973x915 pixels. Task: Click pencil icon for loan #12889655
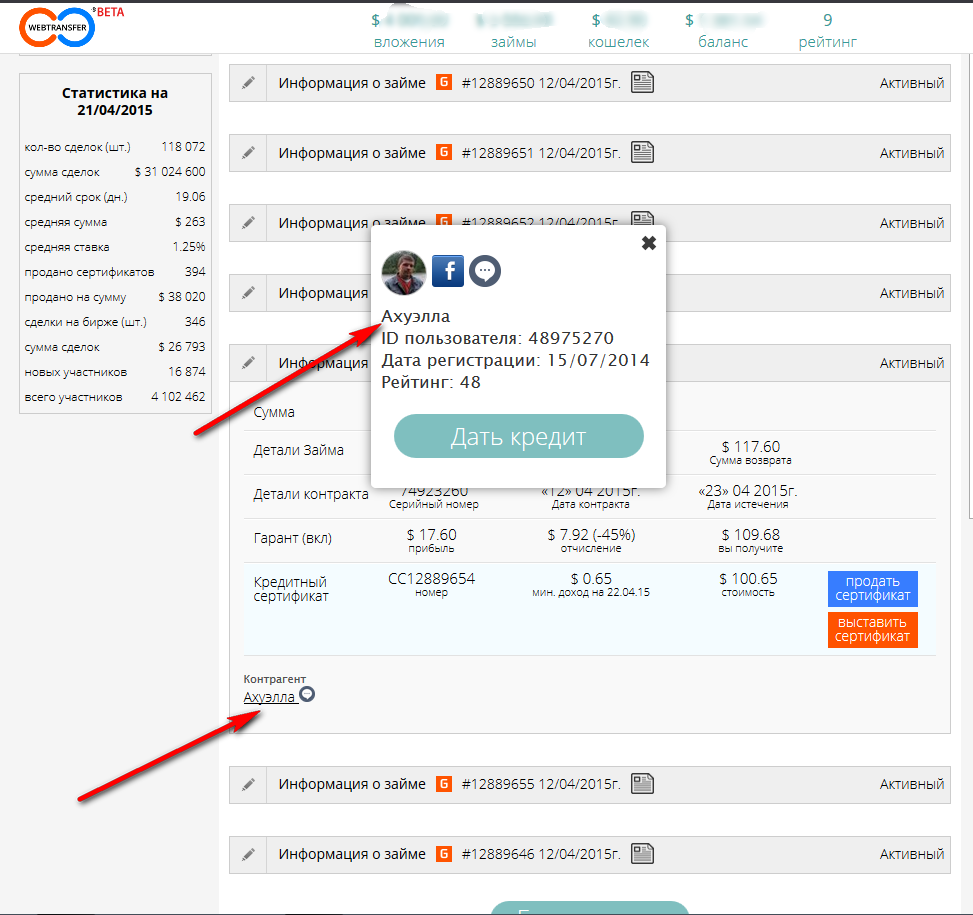pos(248,785)
